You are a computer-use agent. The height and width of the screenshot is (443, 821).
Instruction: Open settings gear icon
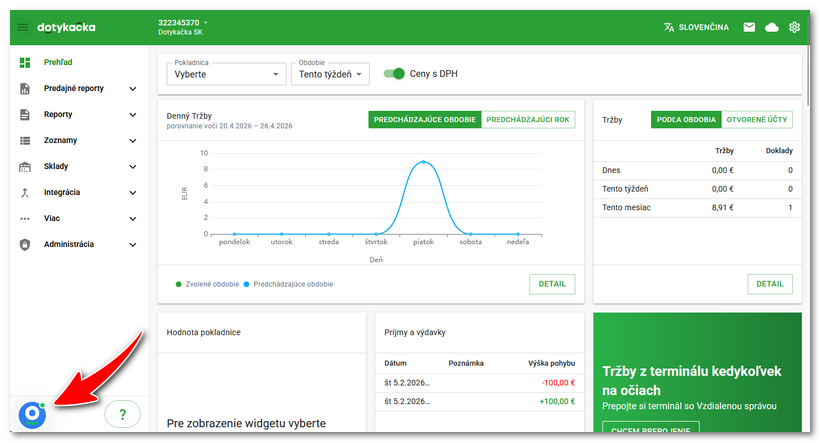click(x=795, y=27)
